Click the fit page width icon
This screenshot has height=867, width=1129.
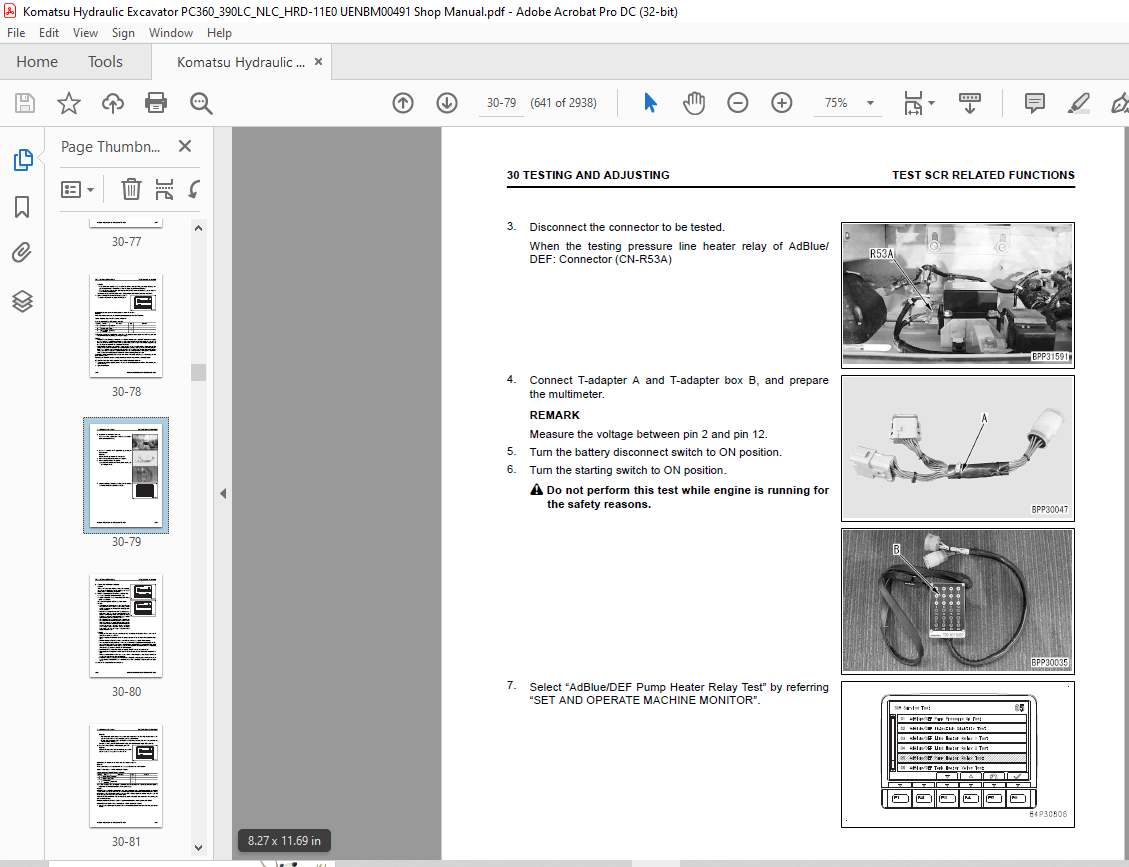913,103
